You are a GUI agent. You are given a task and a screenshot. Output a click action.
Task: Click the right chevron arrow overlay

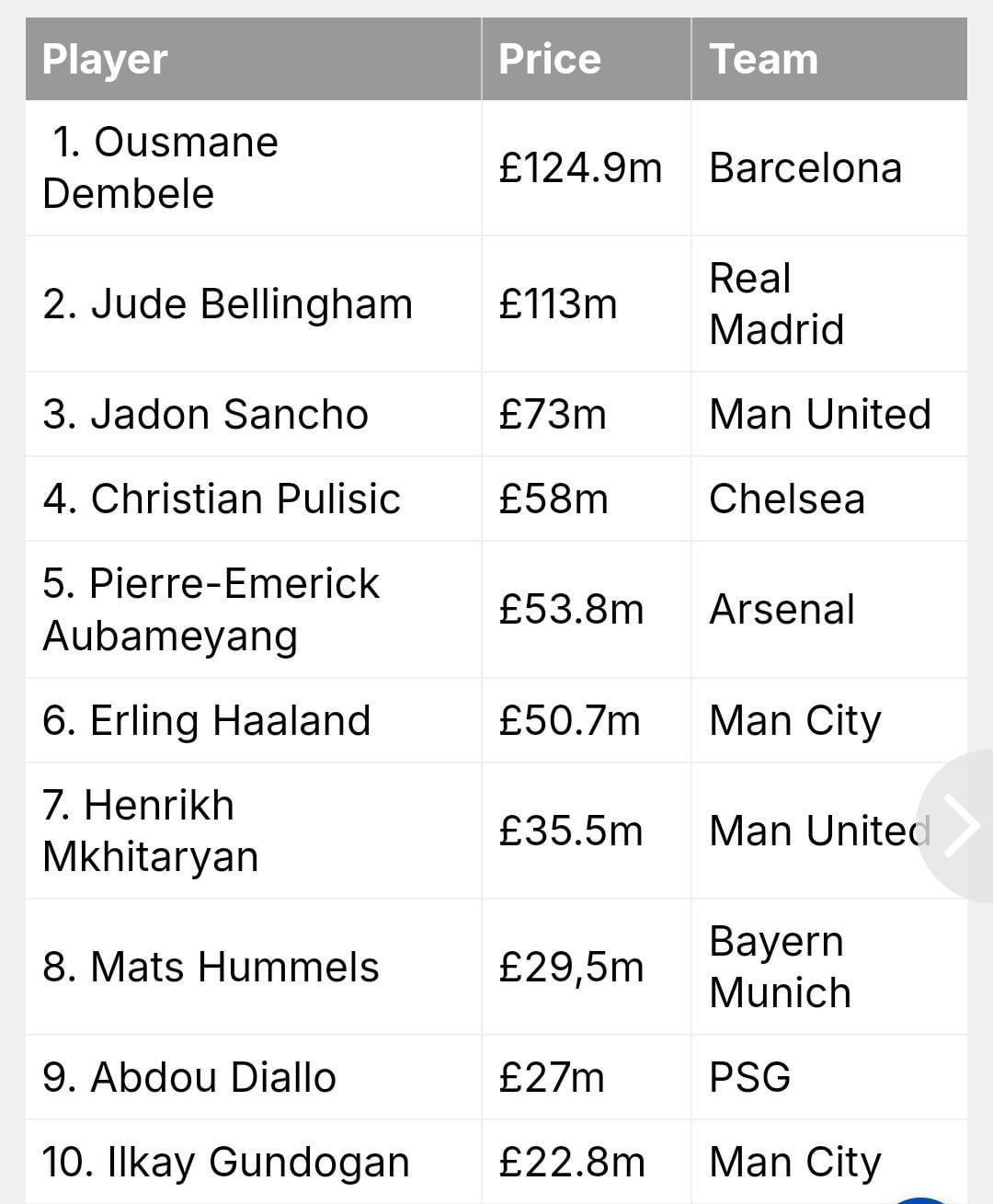point(959,826)
